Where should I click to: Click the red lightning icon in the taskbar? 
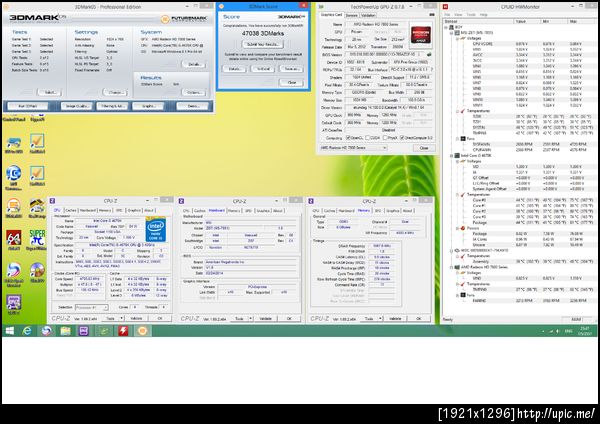point(123,331)
